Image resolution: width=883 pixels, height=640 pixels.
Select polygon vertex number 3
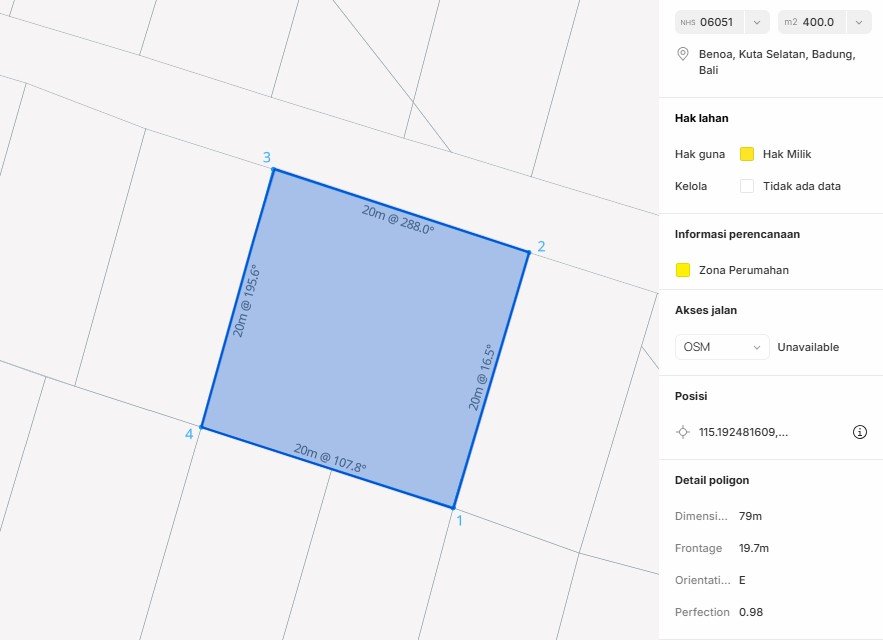tap(273, 169)
